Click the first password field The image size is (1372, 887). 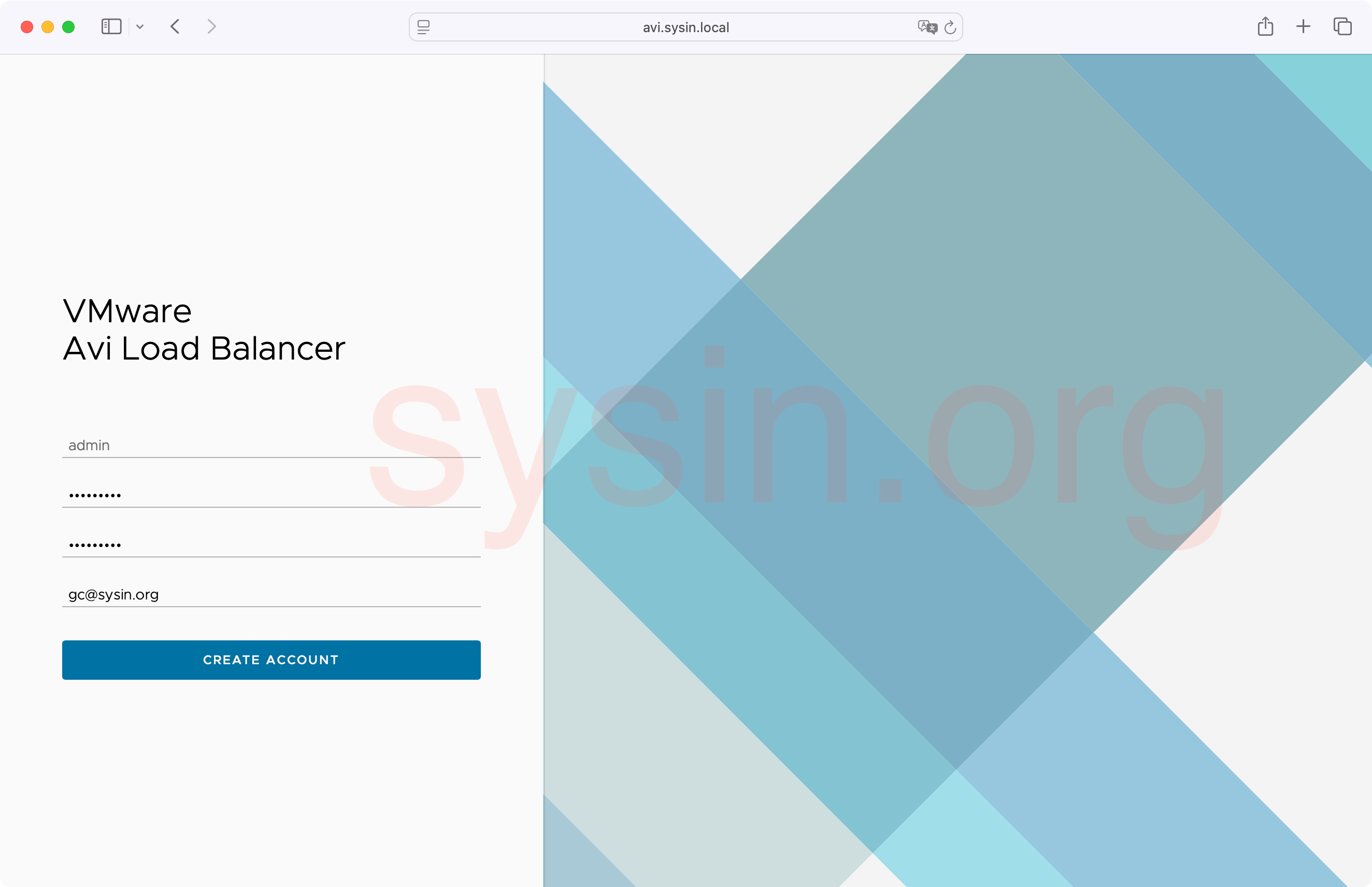(270, 495)
